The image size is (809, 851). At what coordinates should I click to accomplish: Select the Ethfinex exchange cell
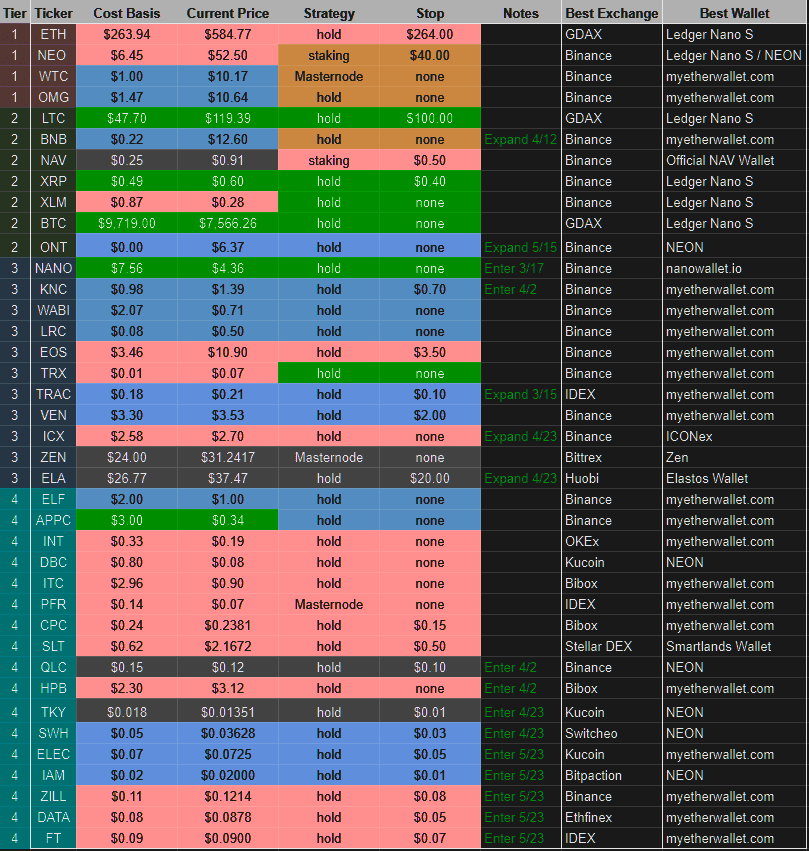611,817
